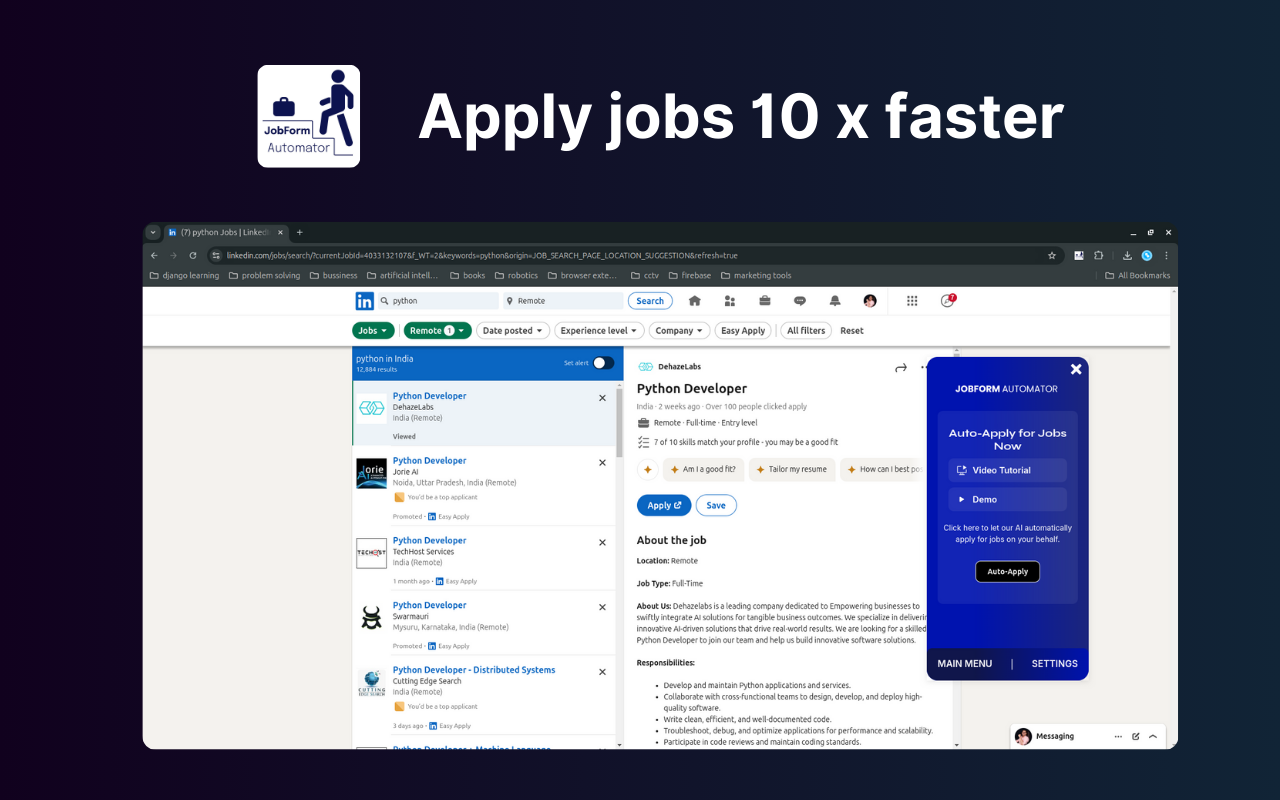Image resolution: width=1280 pixels, height=800 pixels.
Task: Open the Notifications bell icon
Action: [835, 301]
